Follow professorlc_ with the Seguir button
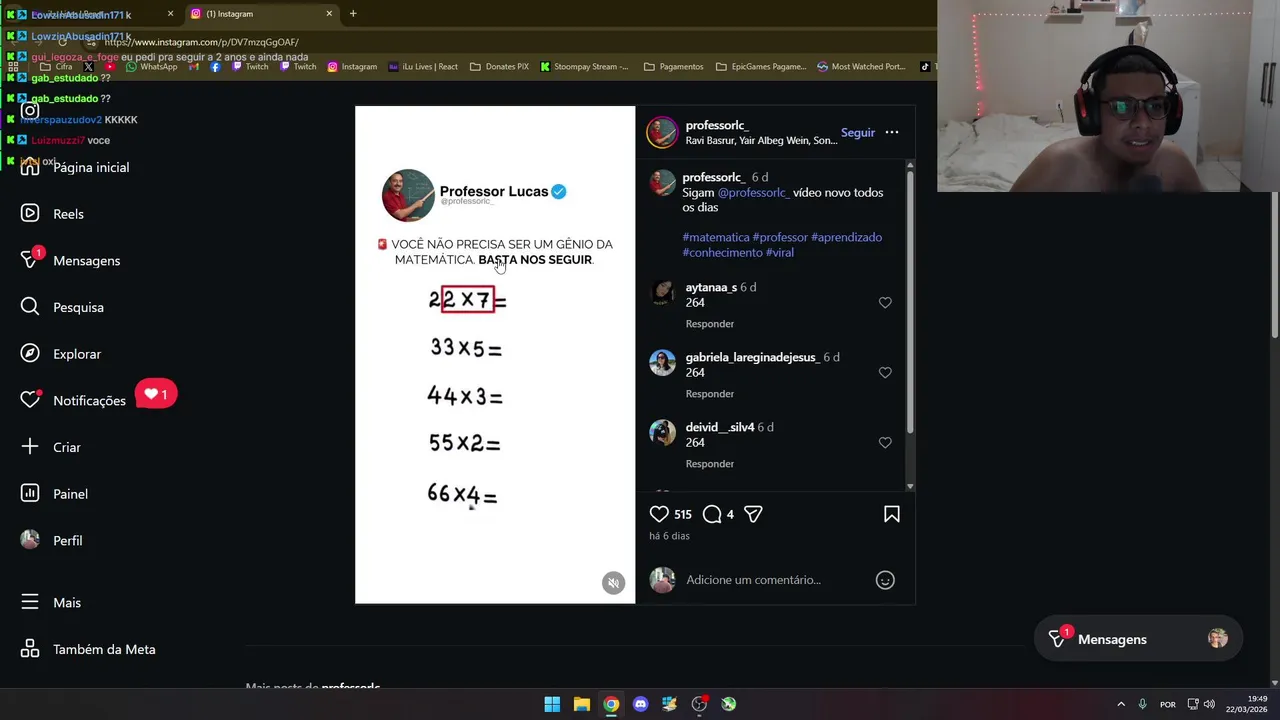Screen dimensions: 1280x720 tap(858, 132)
